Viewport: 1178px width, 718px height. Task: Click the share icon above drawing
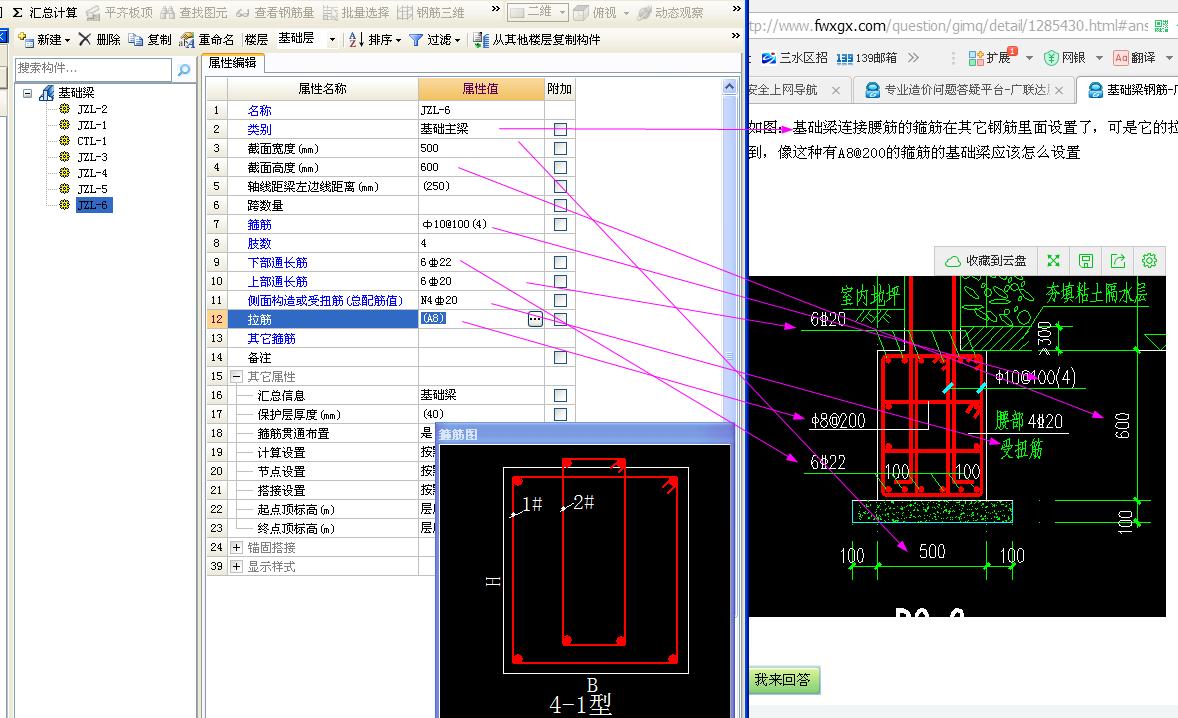pos(1118,261)
